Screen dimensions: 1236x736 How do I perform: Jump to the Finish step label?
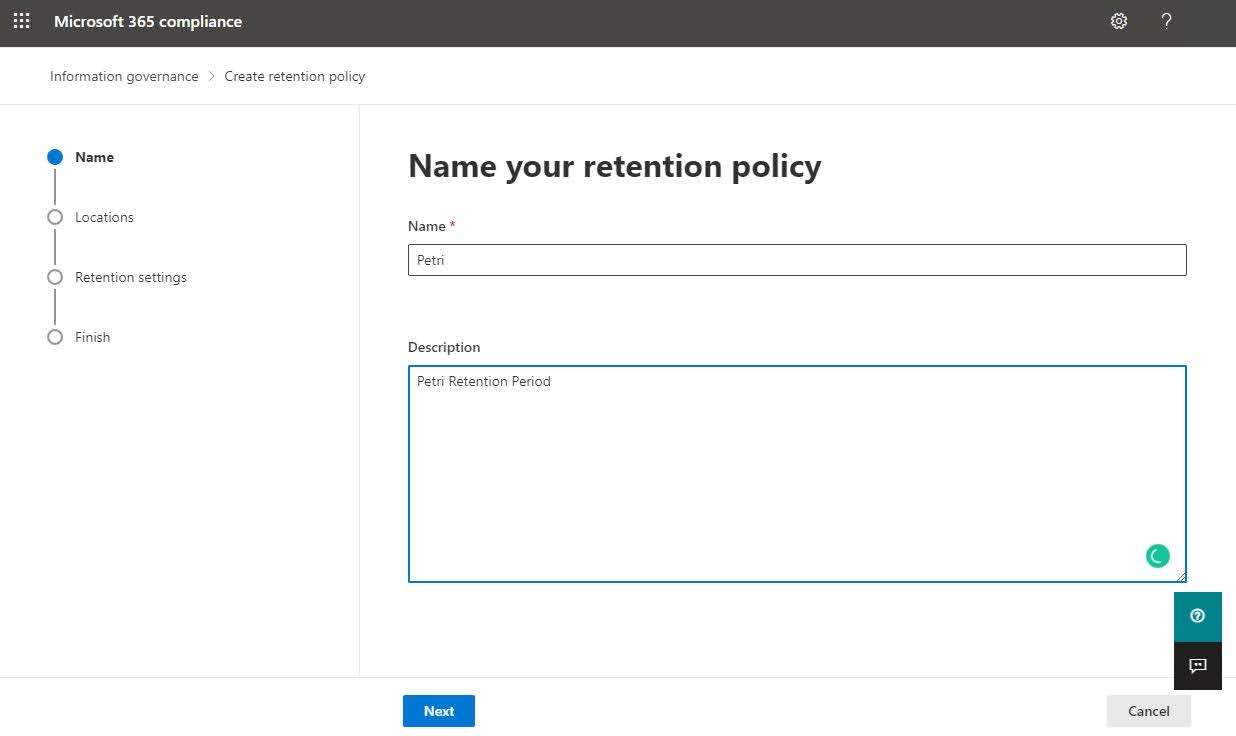click(x=92, y=337)
